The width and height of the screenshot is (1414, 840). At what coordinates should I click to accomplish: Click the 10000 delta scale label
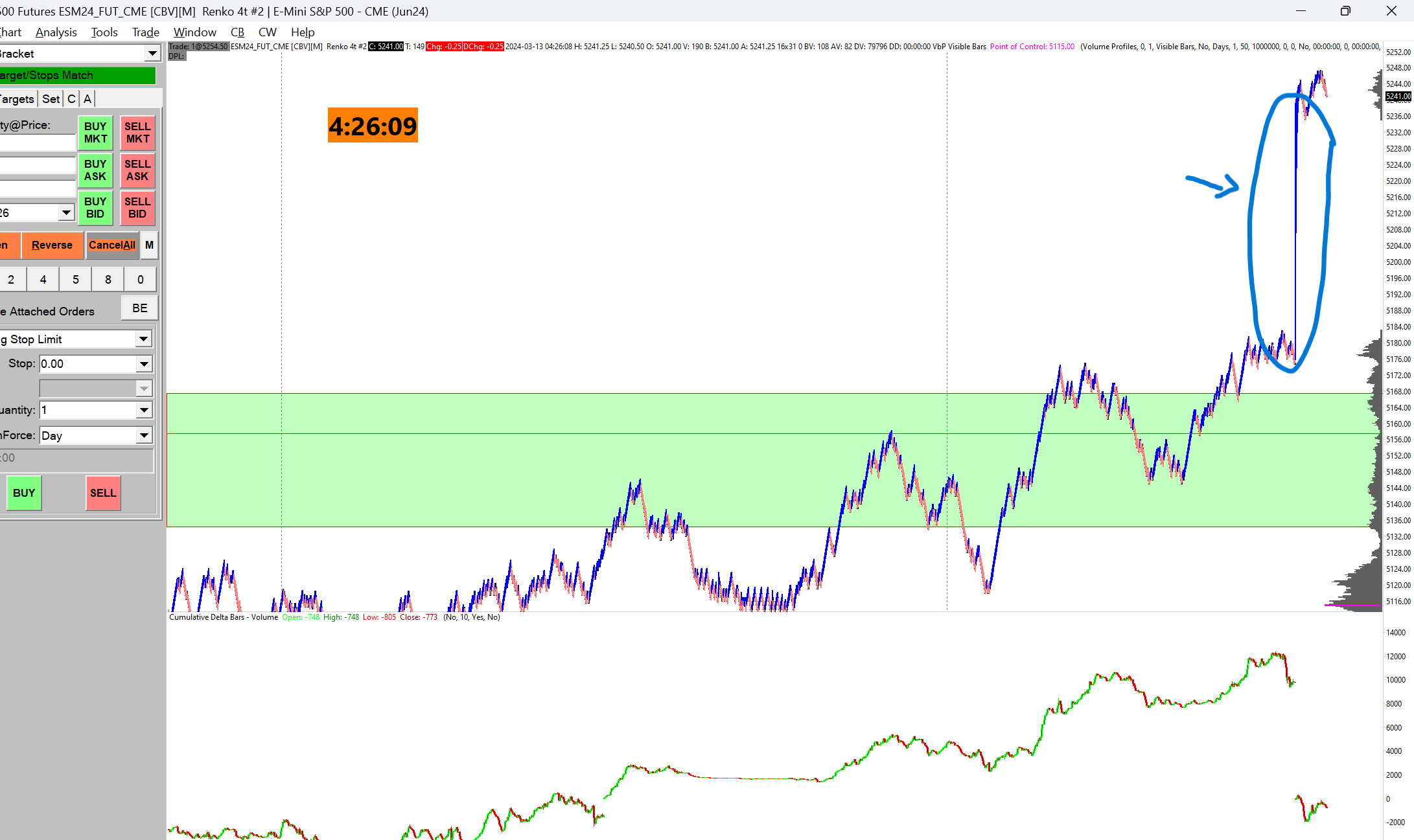click(x=1396, y=680)
